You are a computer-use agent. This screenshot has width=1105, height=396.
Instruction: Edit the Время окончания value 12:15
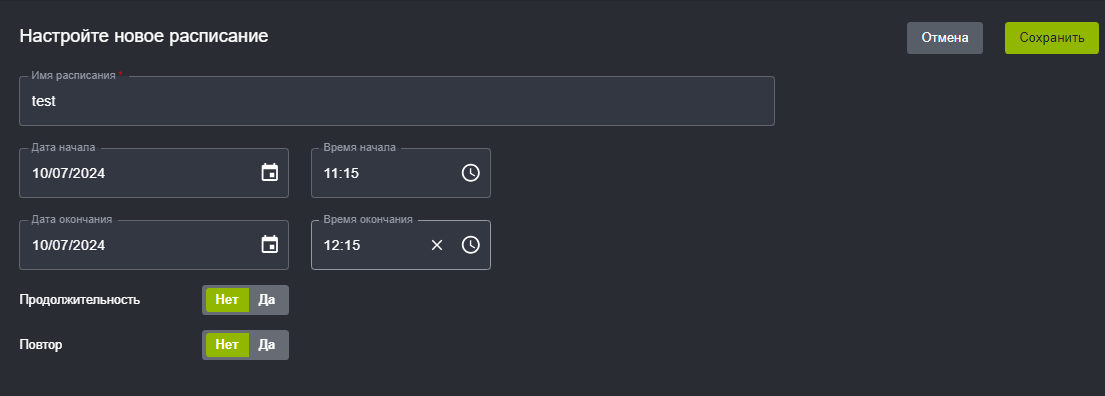342,245
